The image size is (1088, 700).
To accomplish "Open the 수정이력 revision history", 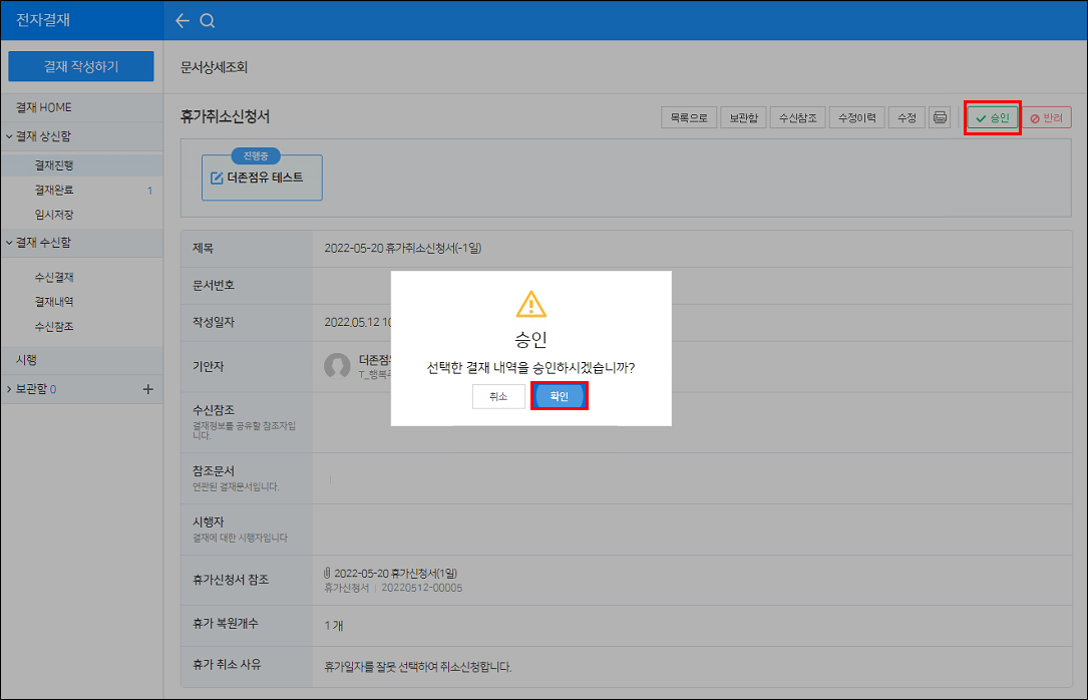I will [x=856, y=118].
